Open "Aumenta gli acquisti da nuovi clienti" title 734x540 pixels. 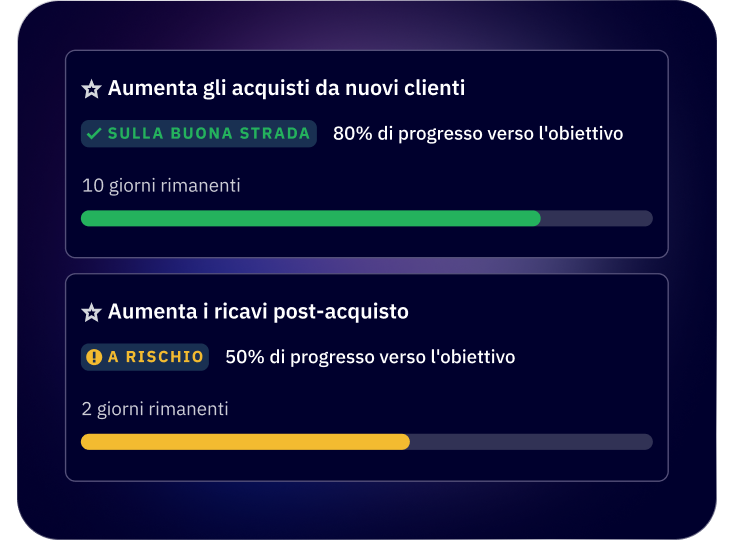coord(286,88)
